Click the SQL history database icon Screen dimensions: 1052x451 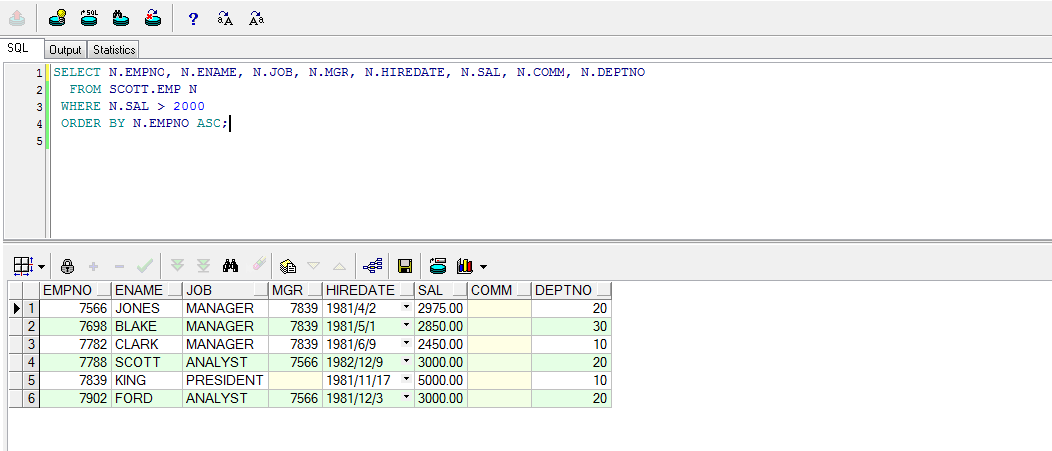pos(89,18)
